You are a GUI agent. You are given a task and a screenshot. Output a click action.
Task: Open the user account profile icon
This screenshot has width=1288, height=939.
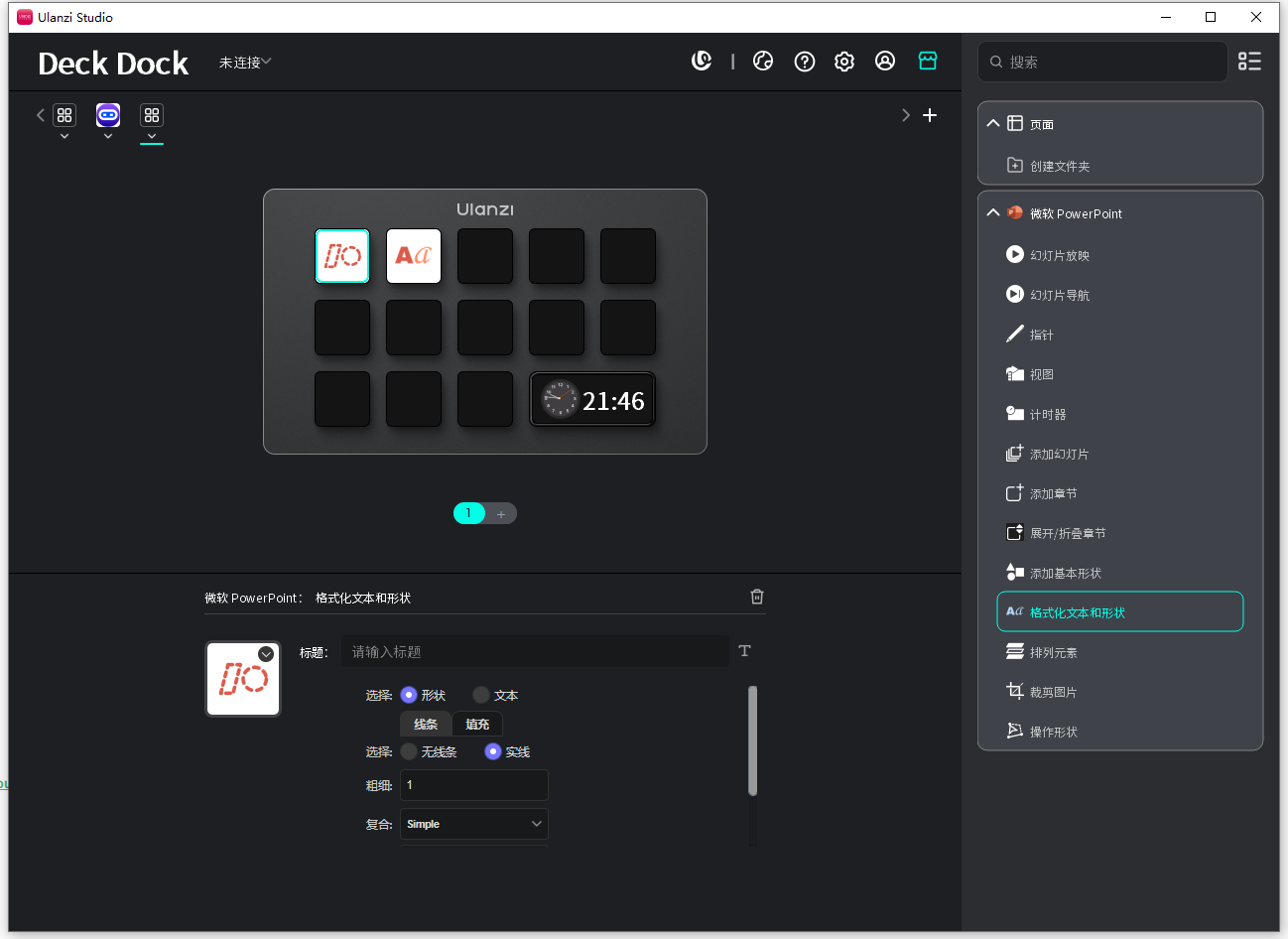pyautogui.click(x=885, y=62)
